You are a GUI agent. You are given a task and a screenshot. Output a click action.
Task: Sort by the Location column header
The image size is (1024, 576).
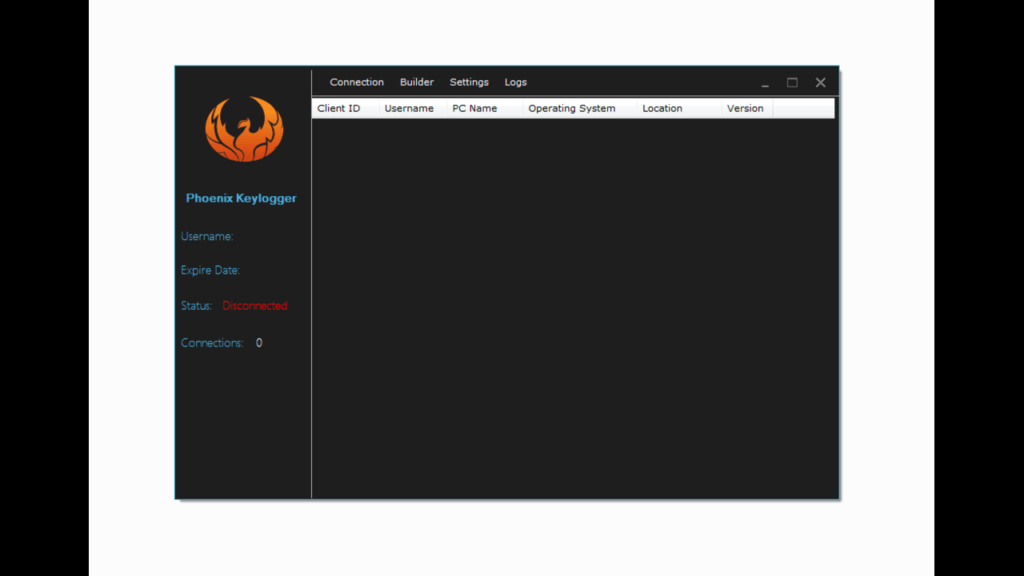(679, 108)
